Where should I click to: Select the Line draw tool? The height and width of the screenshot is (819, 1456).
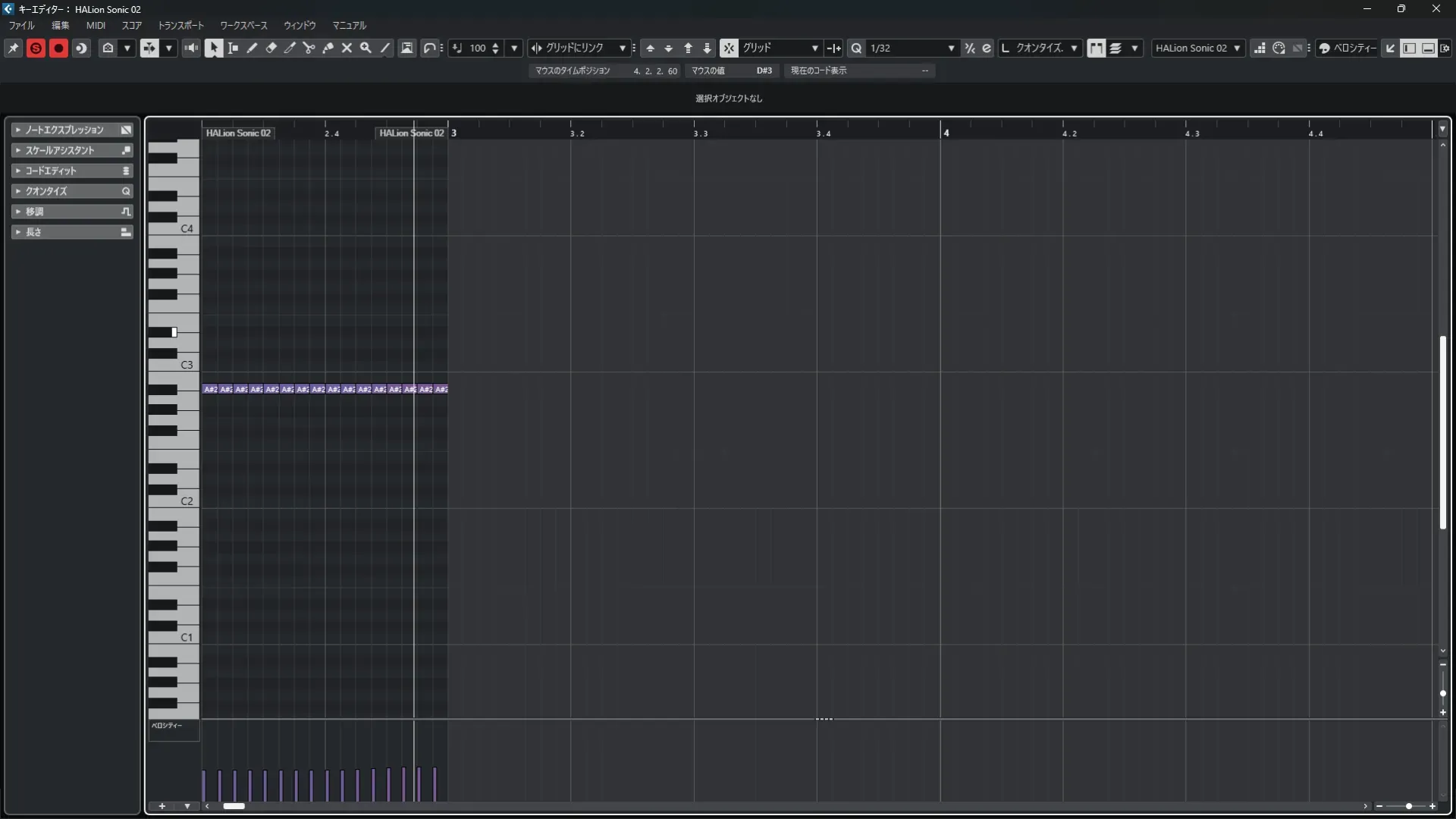(385, 48)
